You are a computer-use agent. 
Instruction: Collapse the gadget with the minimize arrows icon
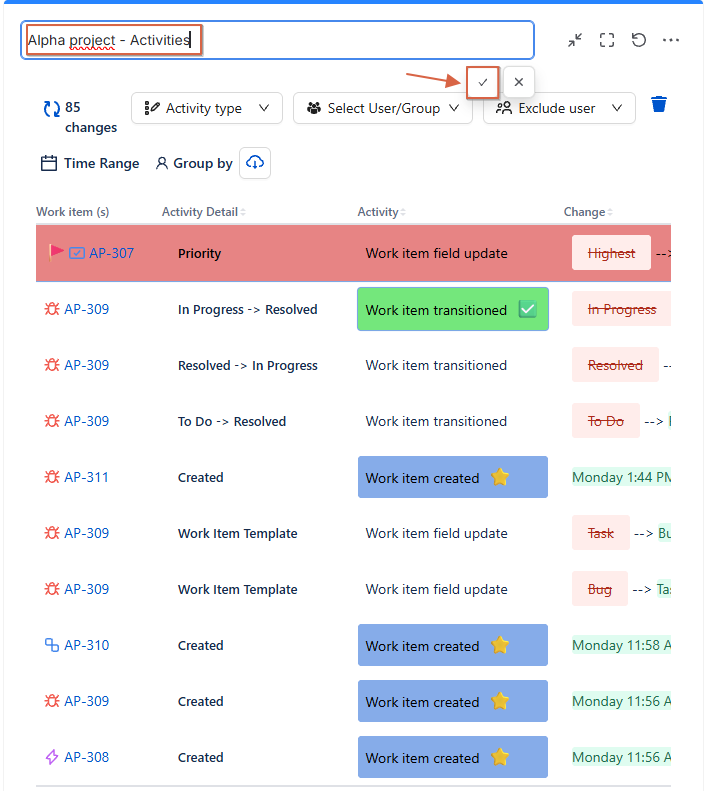(x=575, y=40)
